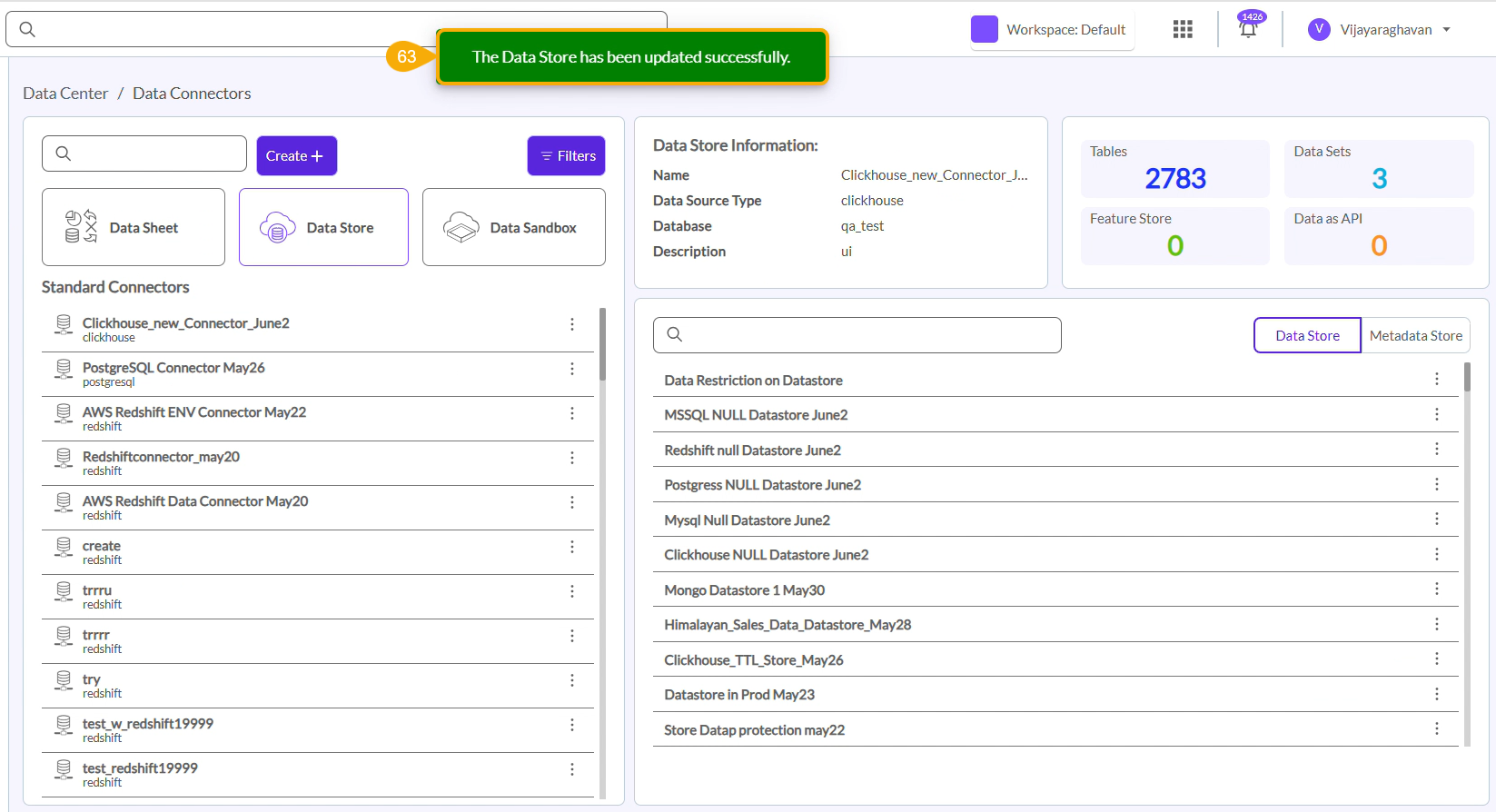Open options for Data Restriction on Datastore

tap(1436, 380)
